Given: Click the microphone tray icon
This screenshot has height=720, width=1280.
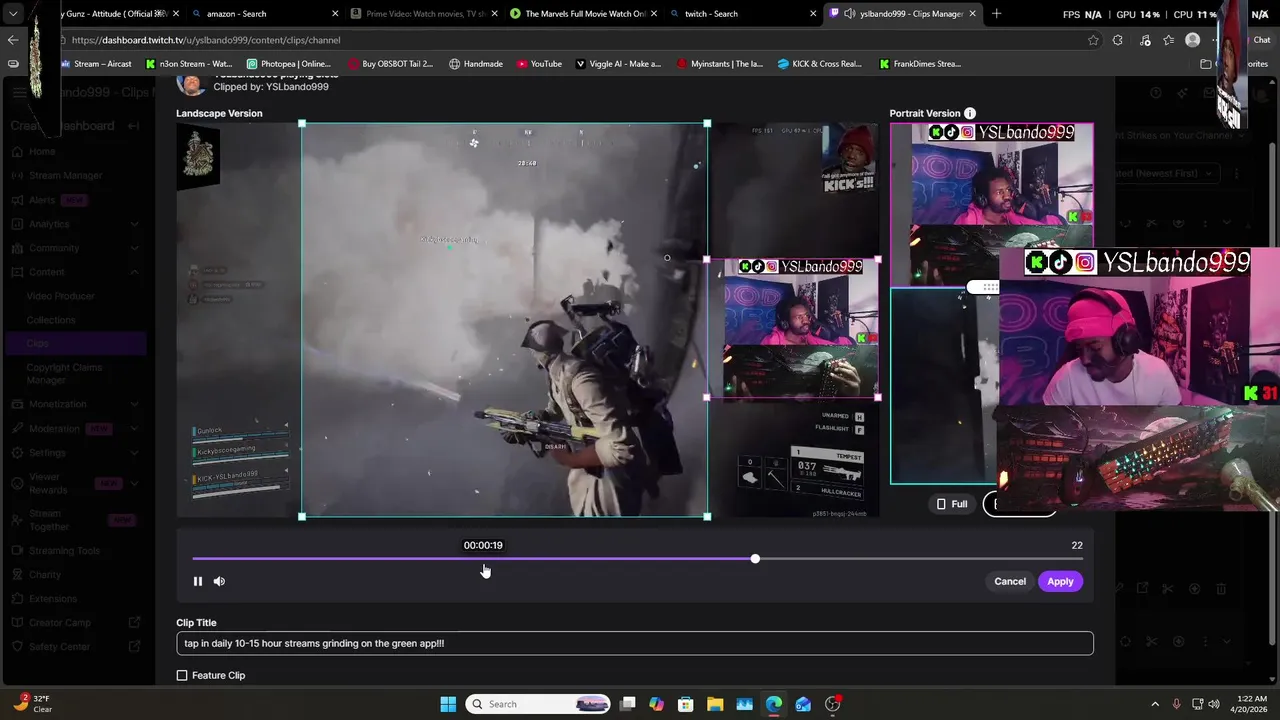Looking at the screenshot, I should (1177, 704).
